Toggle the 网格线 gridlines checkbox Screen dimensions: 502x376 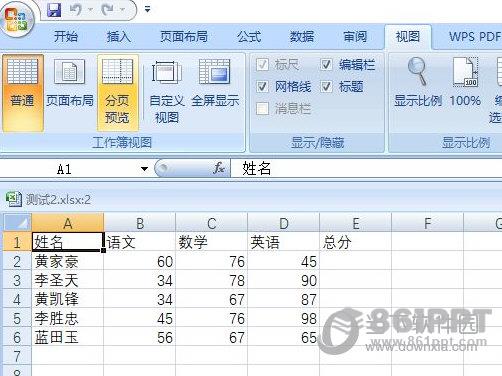pos(262,87)
